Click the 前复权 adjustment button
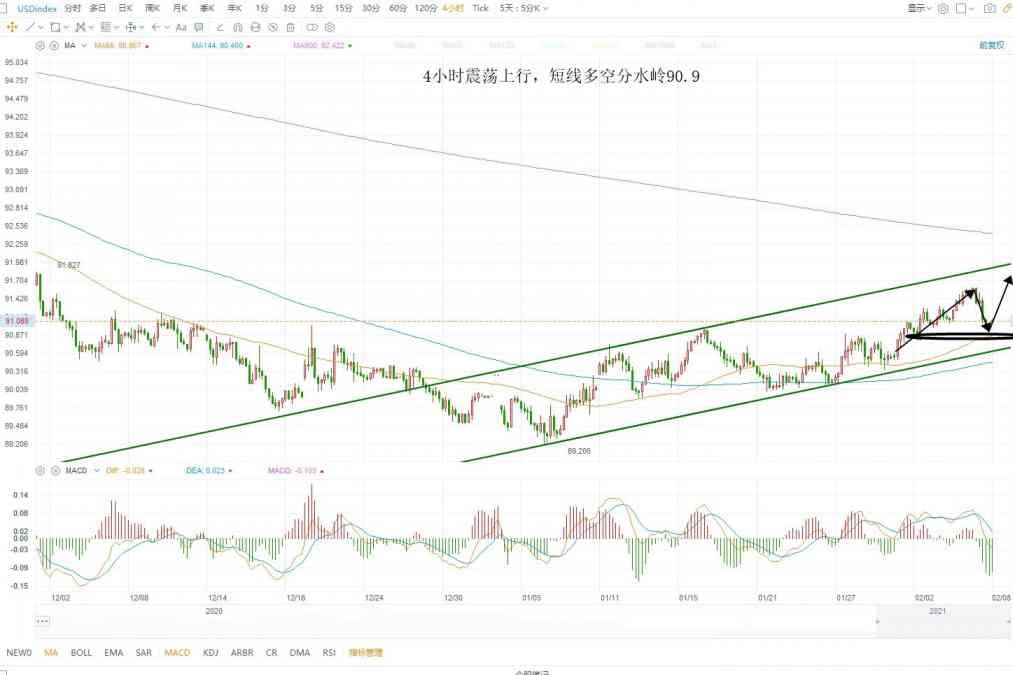The image size is (1013, 675). 991,46
